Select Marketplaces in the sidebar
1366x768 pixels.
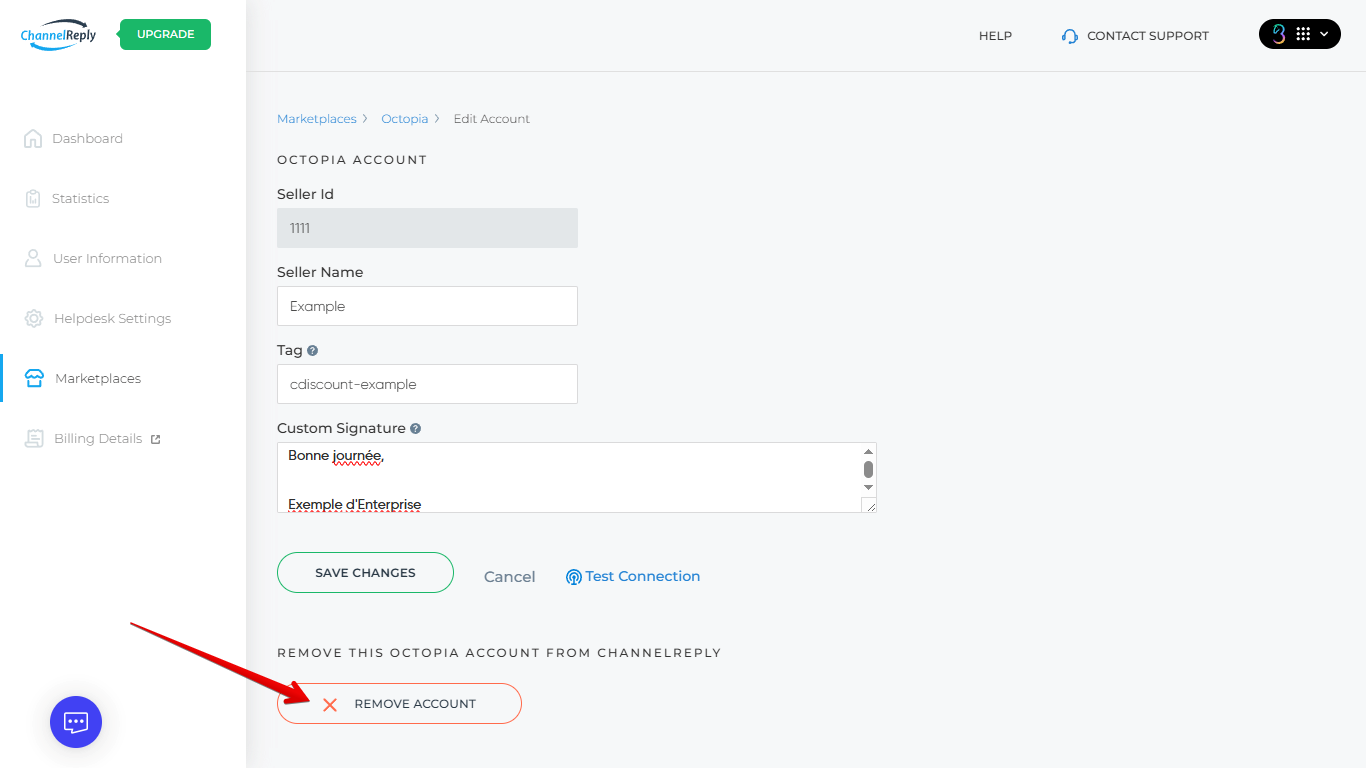pyautogui.click(x=98, y=379)
